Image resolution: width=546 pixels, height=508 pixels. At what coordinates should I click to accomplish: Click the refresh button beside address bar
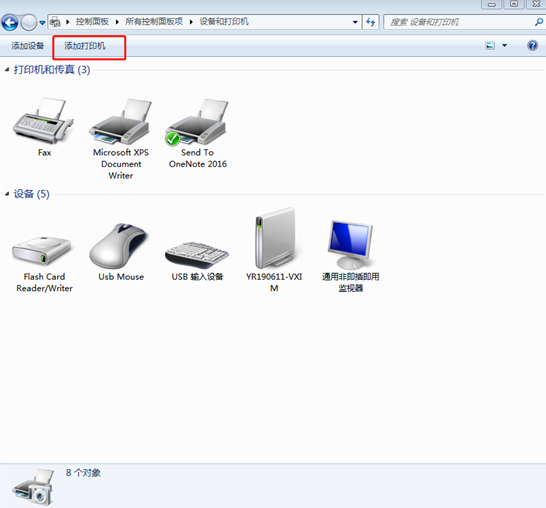tap(370, 22)
